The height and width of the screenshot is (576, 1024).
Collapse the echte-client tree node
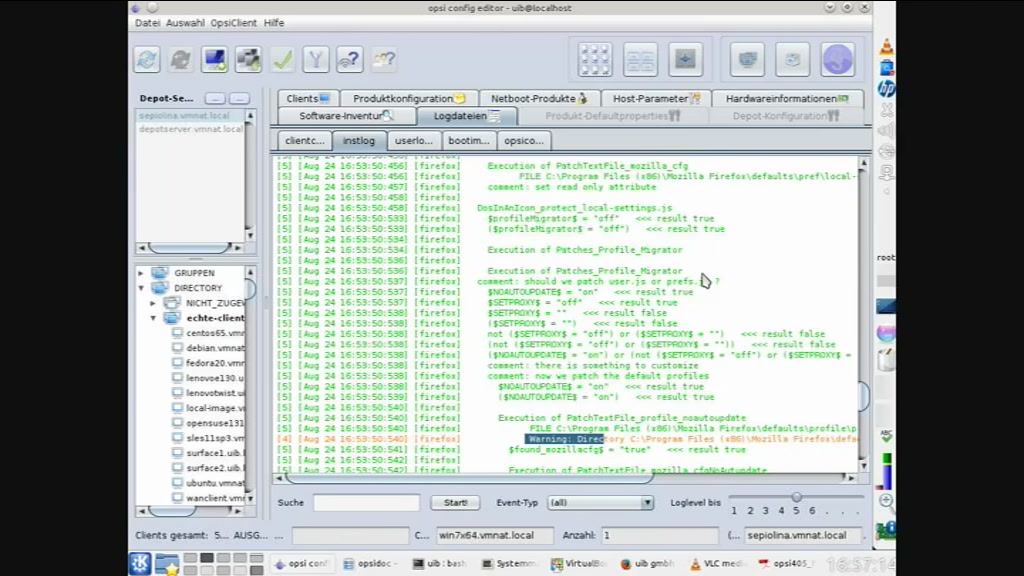[x=153, y=318]
